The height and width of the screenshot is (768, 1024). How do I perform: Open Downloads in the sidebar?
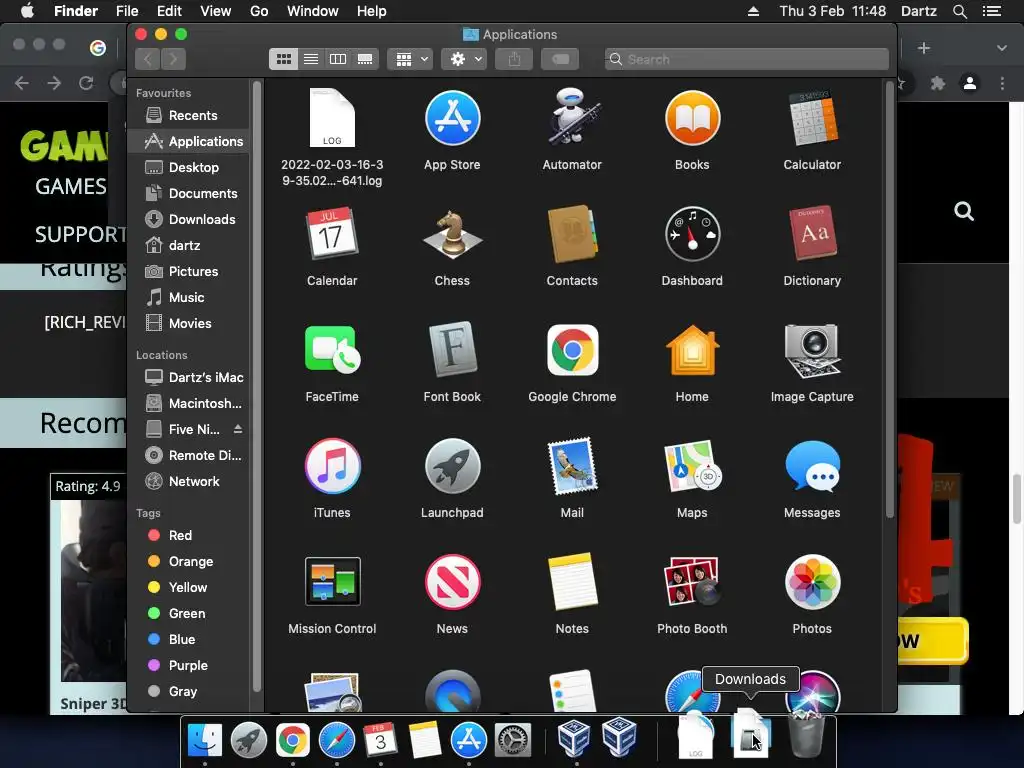pyautogui.click(x=189, y=219)
